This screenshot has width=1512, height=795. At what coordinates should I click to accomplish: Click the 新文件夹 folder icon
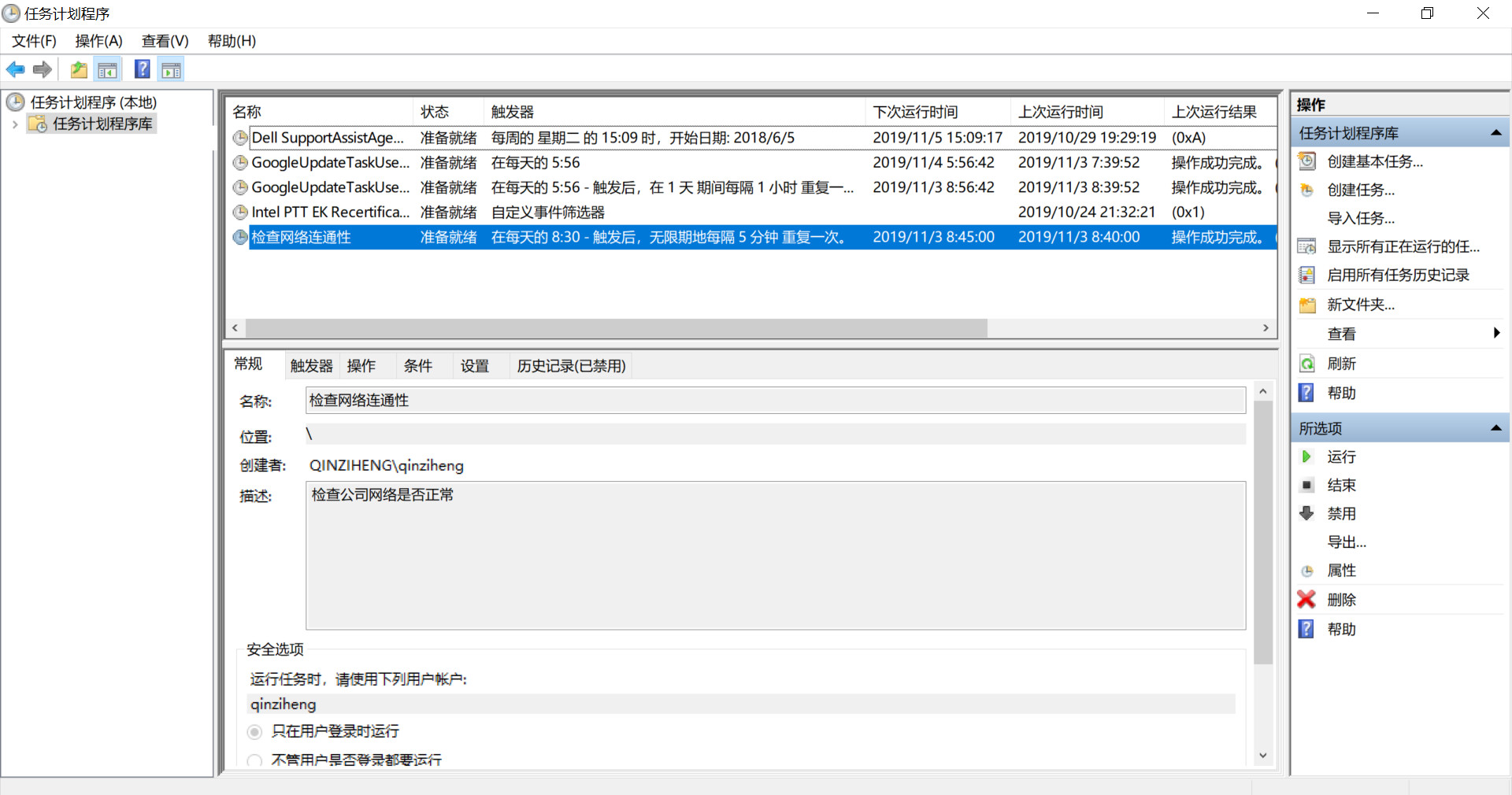1307,305
